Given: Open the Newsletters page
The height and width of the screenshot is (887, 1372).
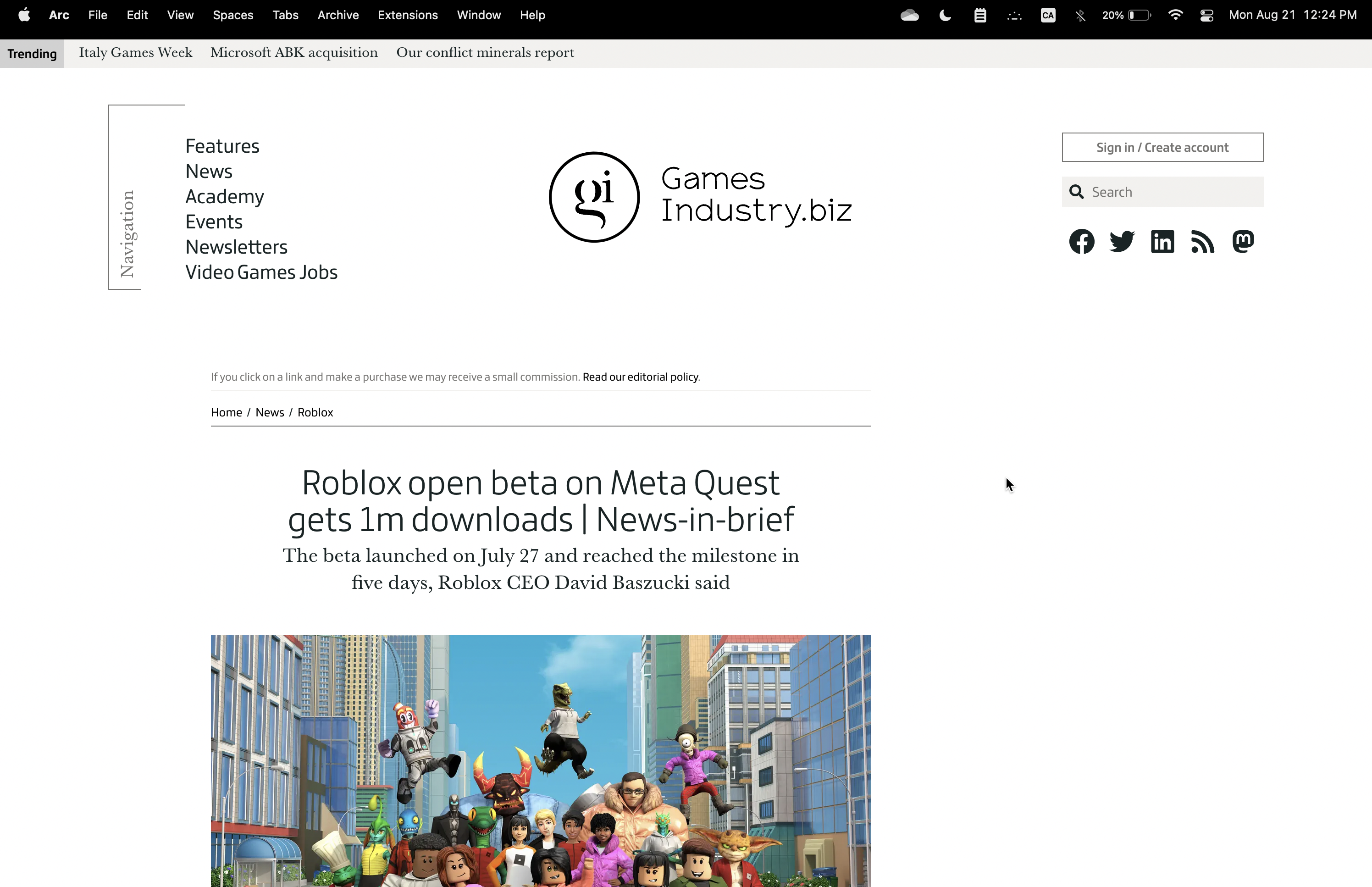Looking at the screenshot, I should (x=236, y=247).
